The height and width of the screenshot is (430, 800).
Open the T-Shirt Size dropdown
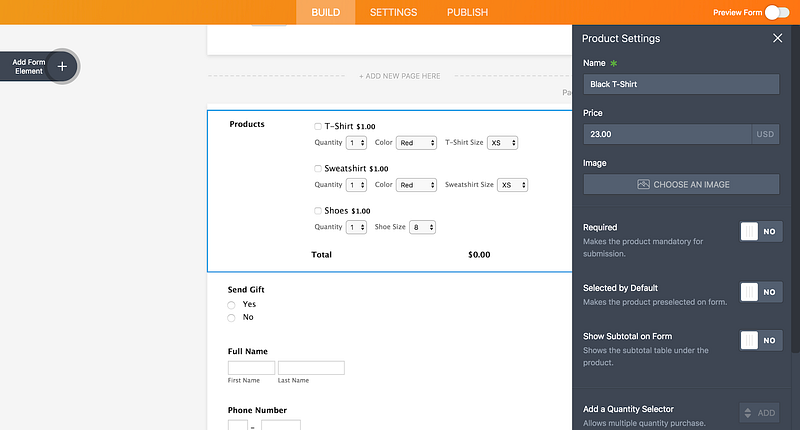coord(503,143)
